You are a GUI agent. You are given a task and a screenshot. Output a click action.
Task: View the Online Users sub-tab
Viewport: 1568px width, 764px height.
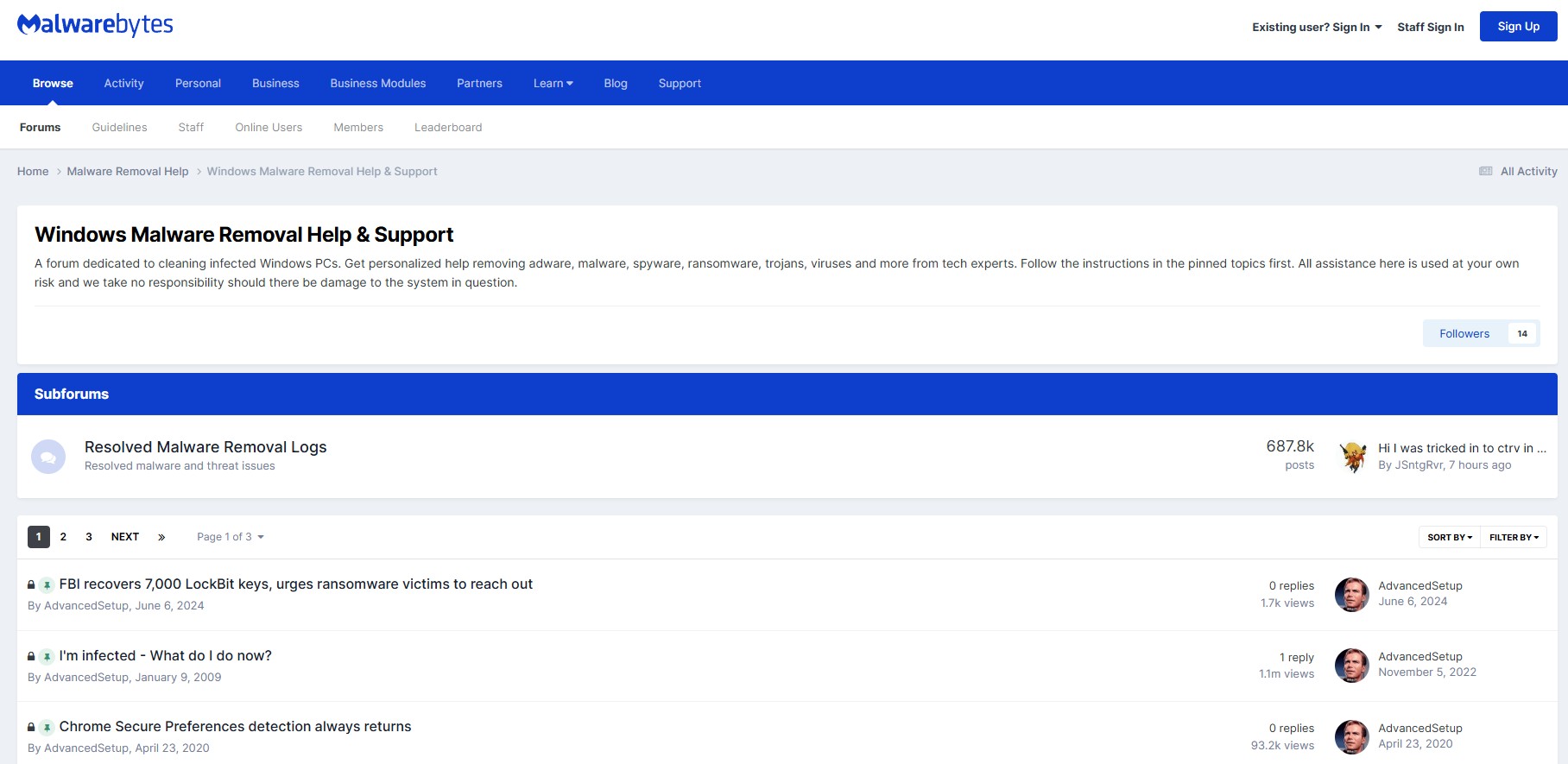click(x=269, y=127)
